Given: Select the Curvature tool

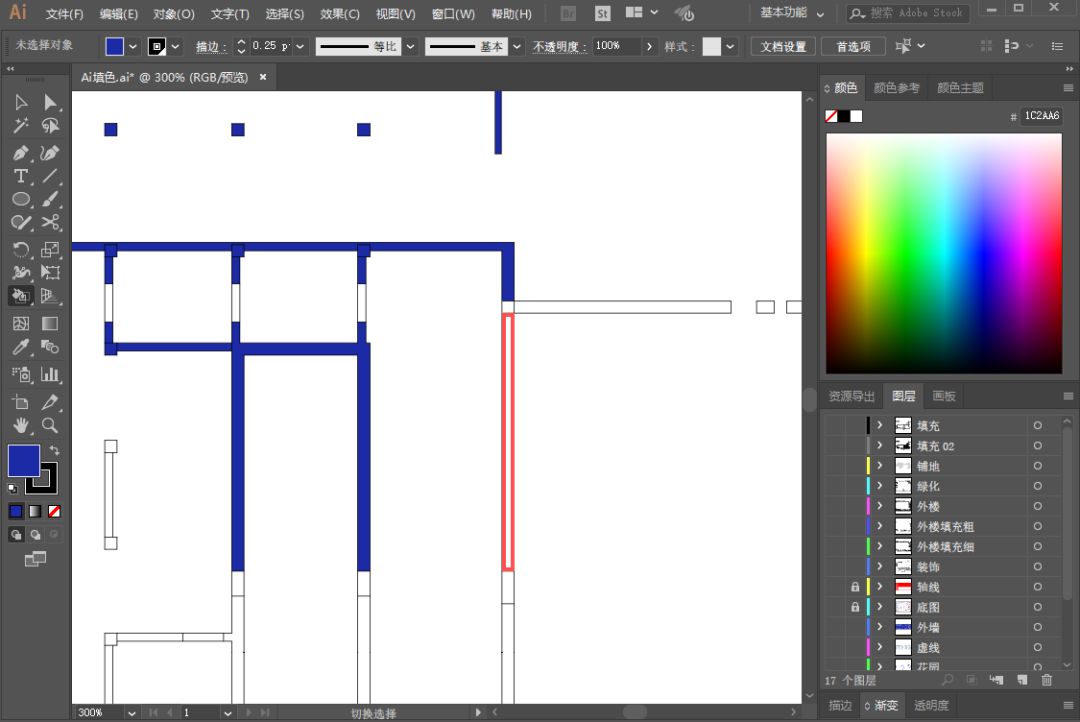Looking at the screenshot, I should pos(50,153).
